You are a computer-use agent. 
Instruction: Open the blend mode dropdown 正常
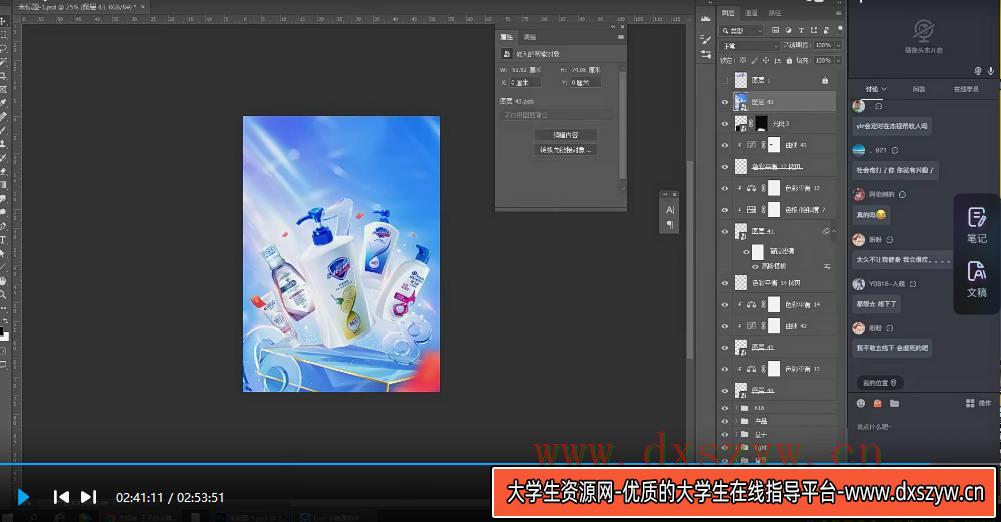[x=749, y=45]
